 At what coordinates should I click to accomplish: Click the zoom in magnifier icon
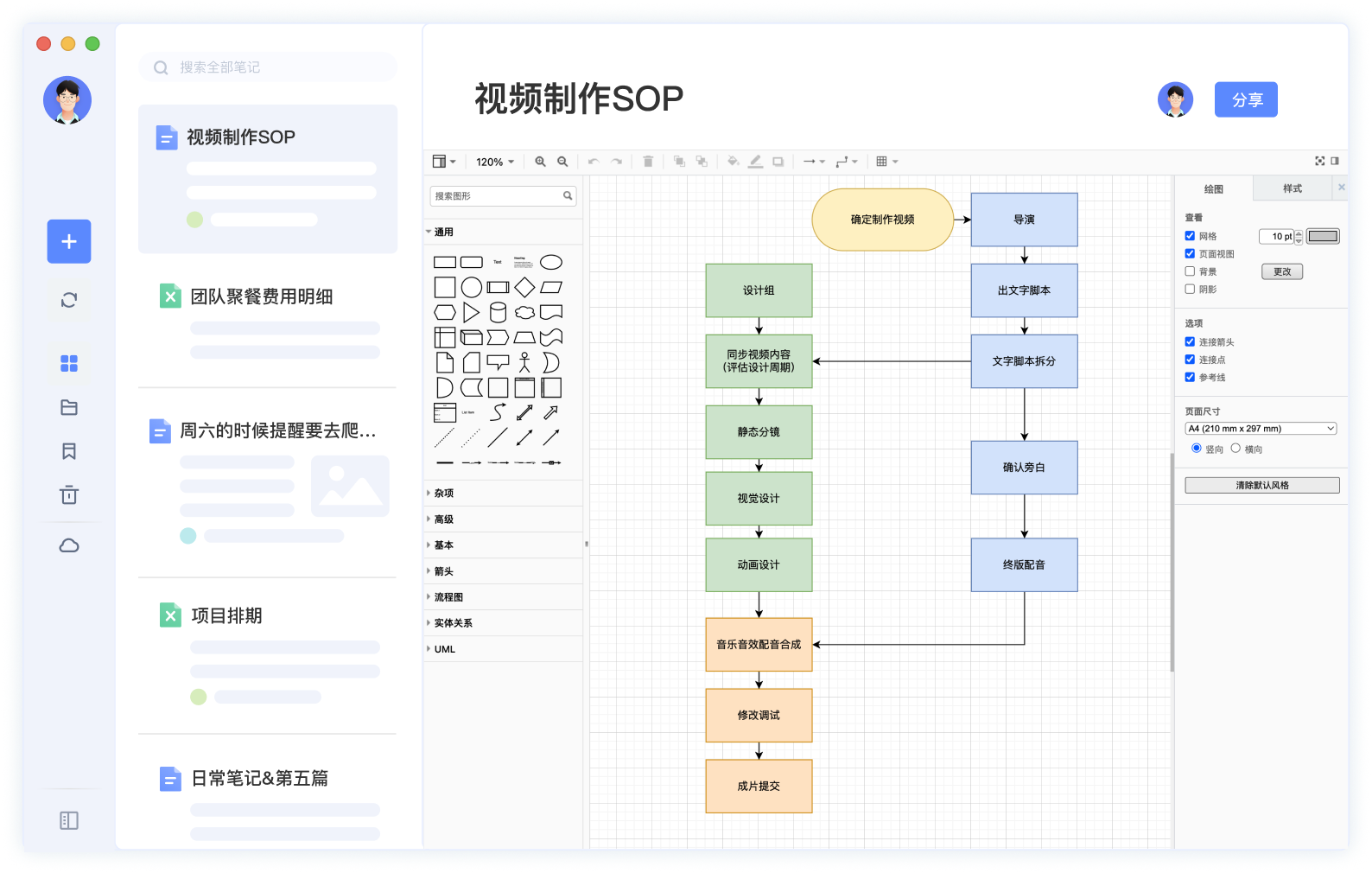[540, 162]
